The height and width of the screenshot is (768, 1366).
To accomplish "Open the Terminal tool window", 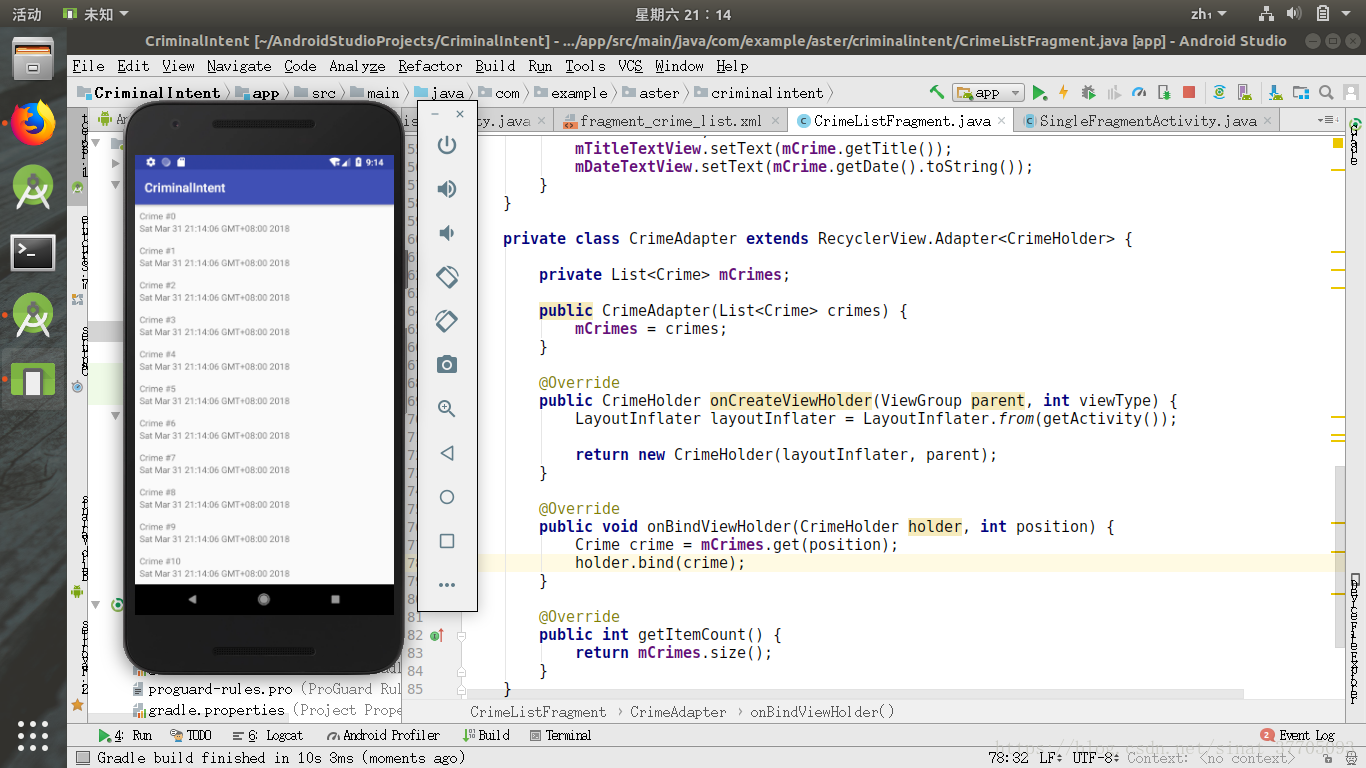I will click(560, 735).
